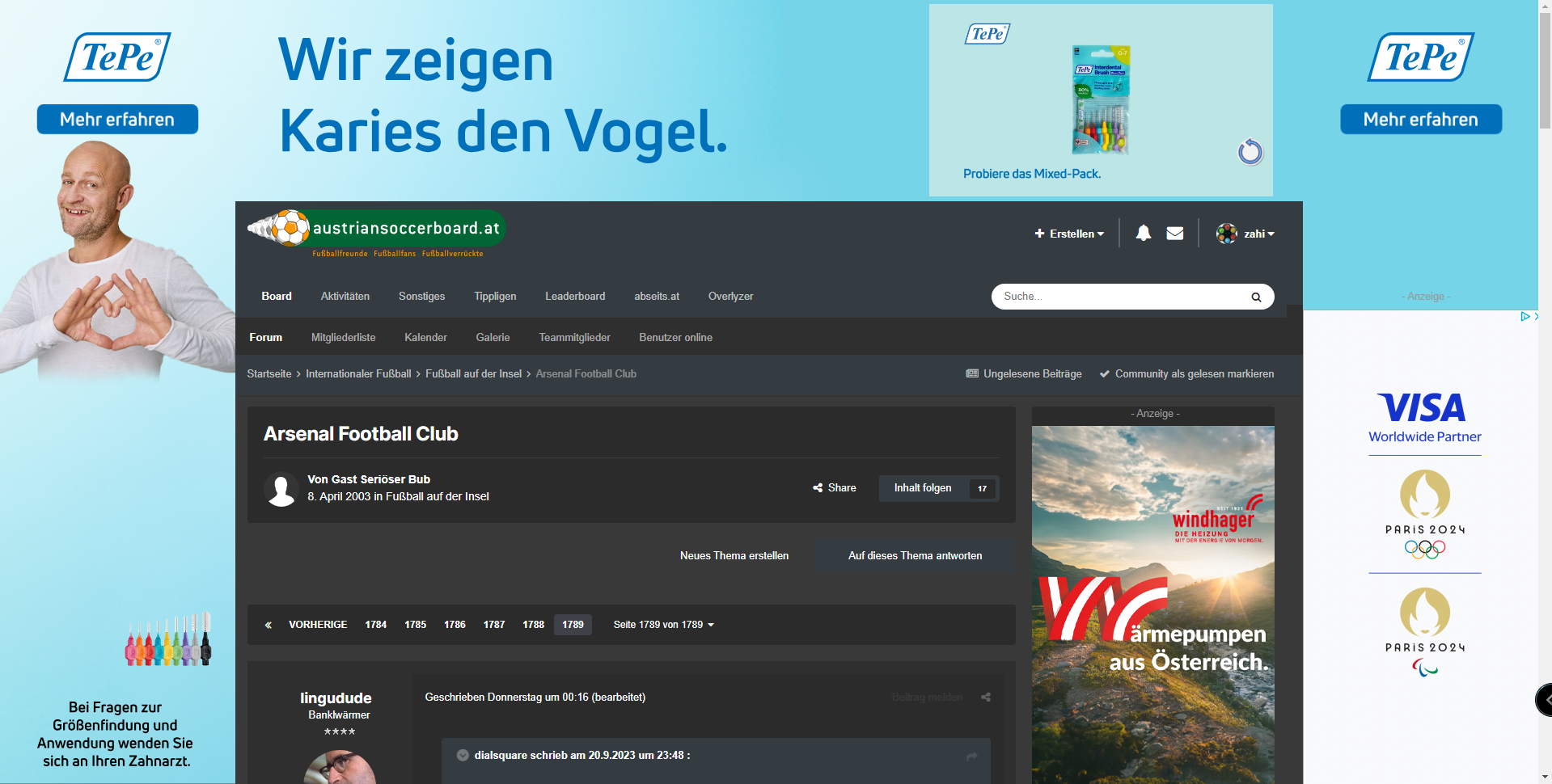Go to page 1786
This screenshot has height=784, width=1552.
pyautogui.click(x=455, y=625)
